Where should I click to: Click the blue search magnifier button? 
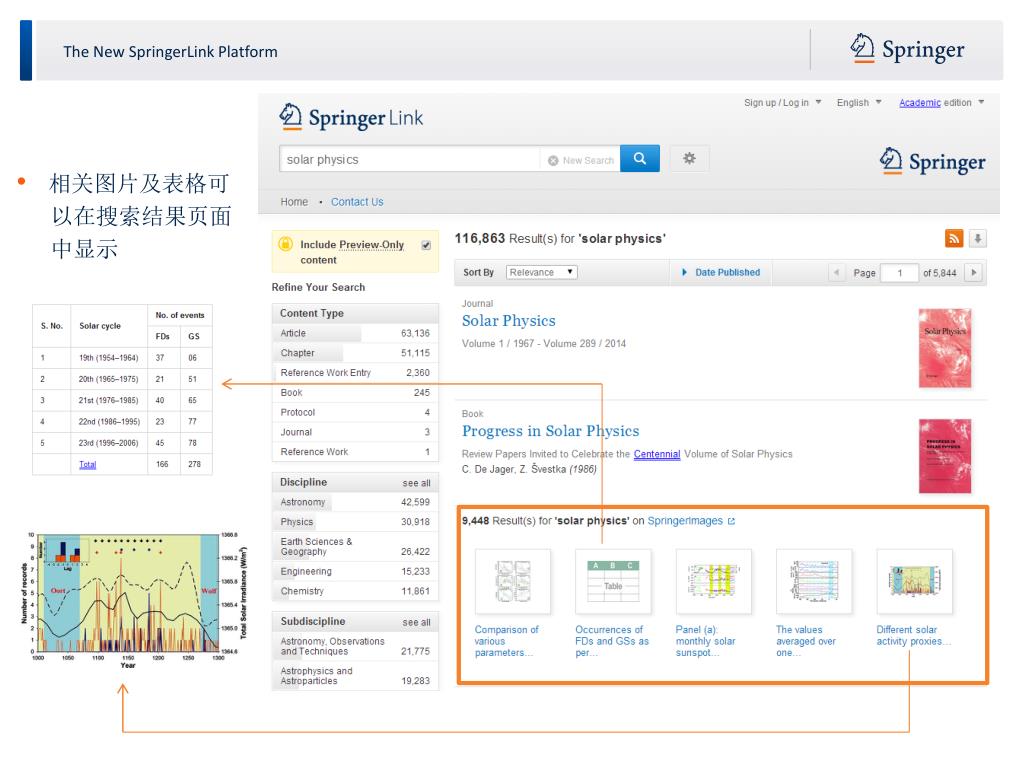(639, 159)
